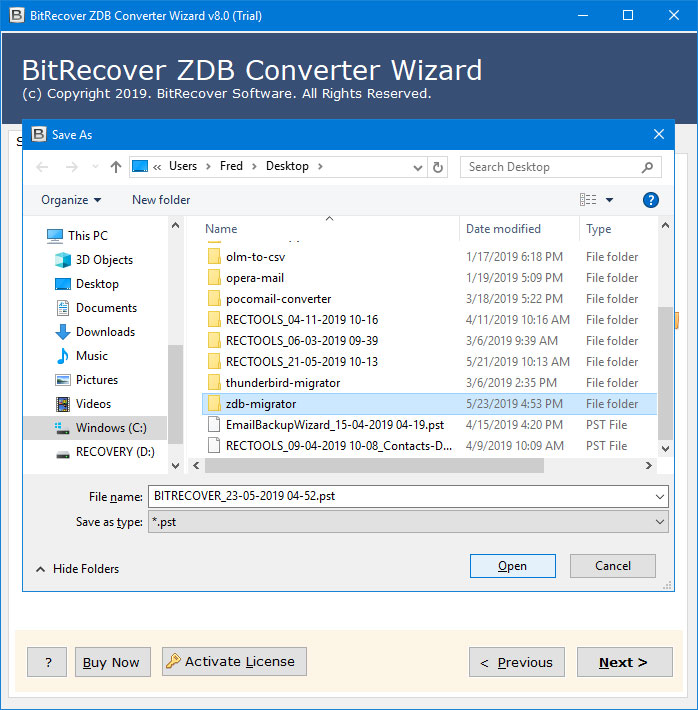Collapse folders with Hide Folders

pyautogui.click(x=77, y=569)
